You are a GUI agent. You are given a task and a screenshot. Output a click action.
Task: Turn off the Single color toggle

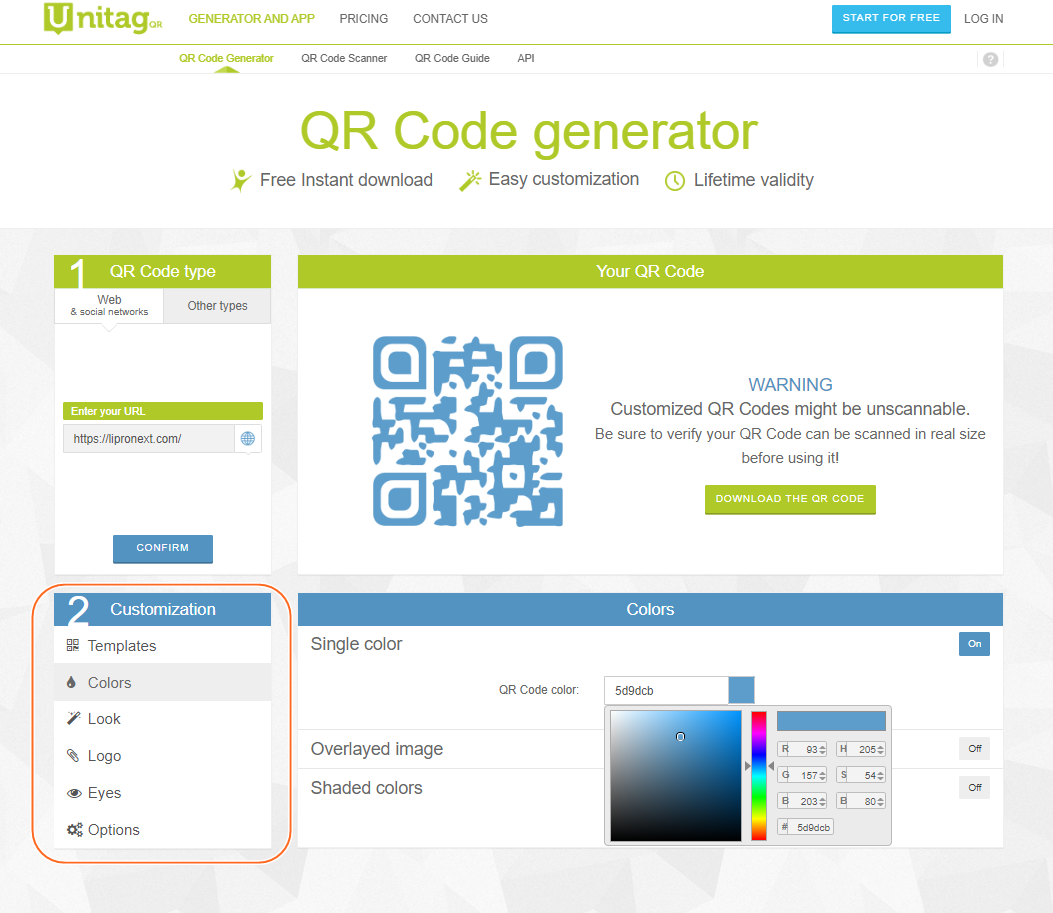(974, 644)
